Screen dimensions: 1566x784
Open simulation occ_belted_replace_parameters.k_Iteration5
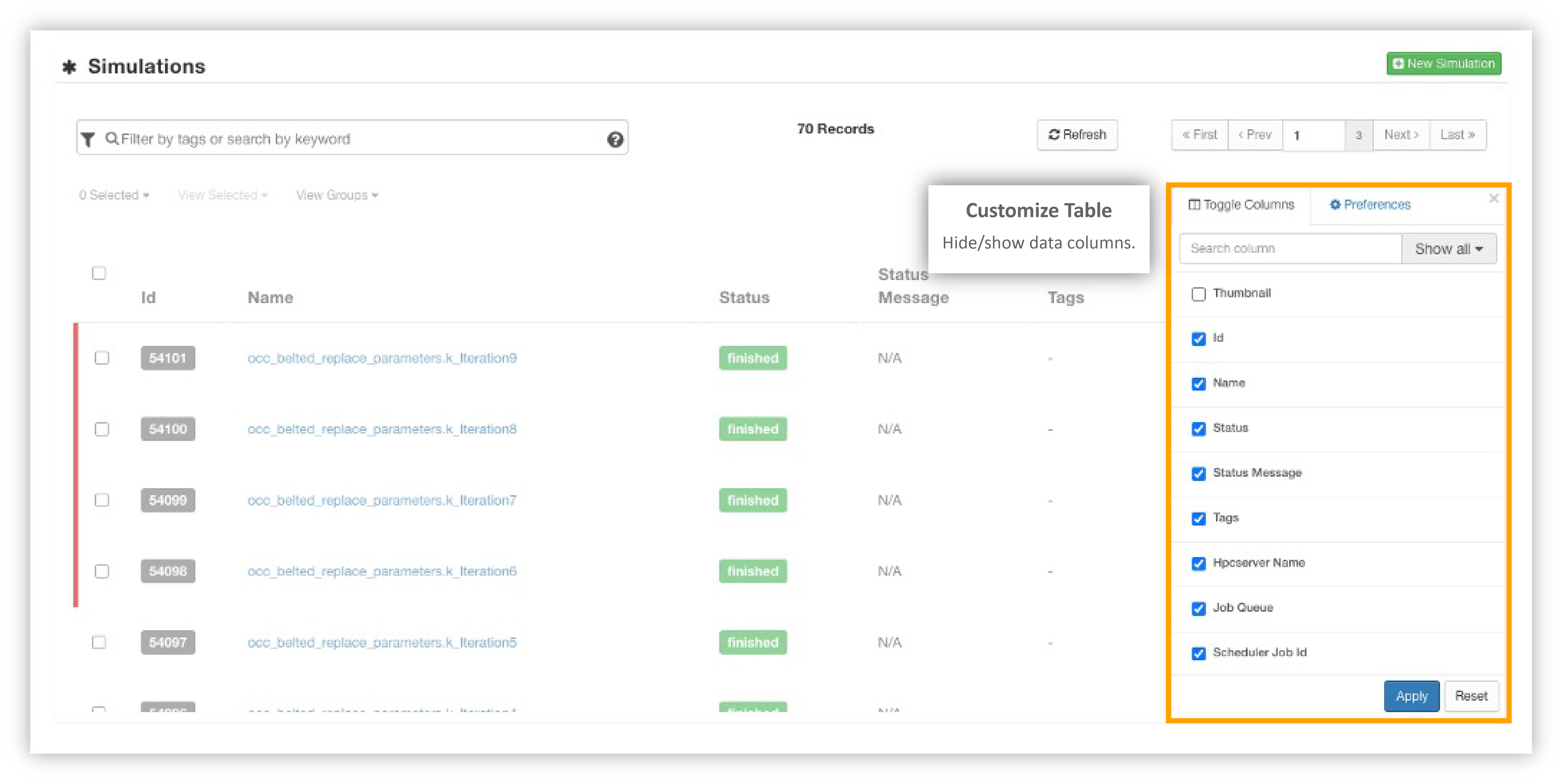(382, 642)
